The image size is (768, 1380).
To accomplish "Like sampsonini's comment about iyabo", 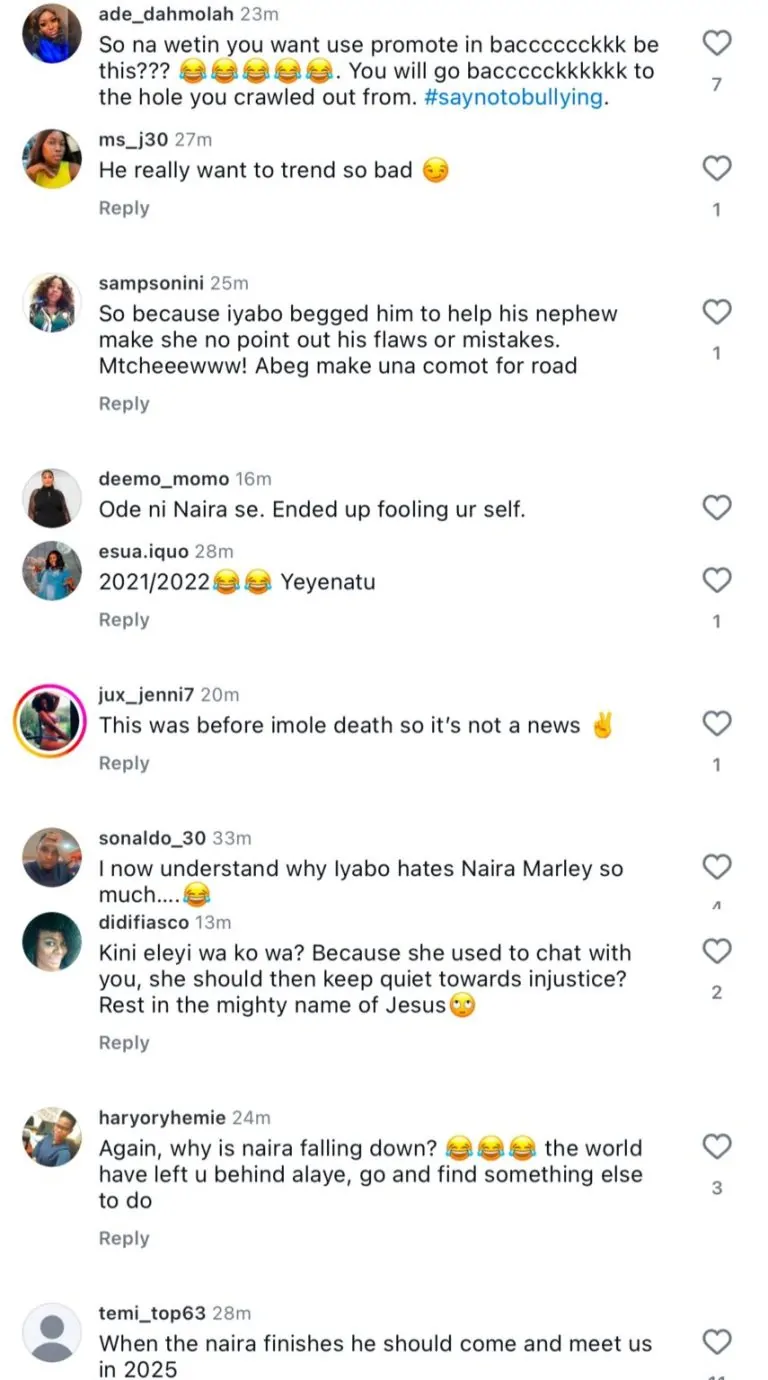I will (x=717, y=313).
